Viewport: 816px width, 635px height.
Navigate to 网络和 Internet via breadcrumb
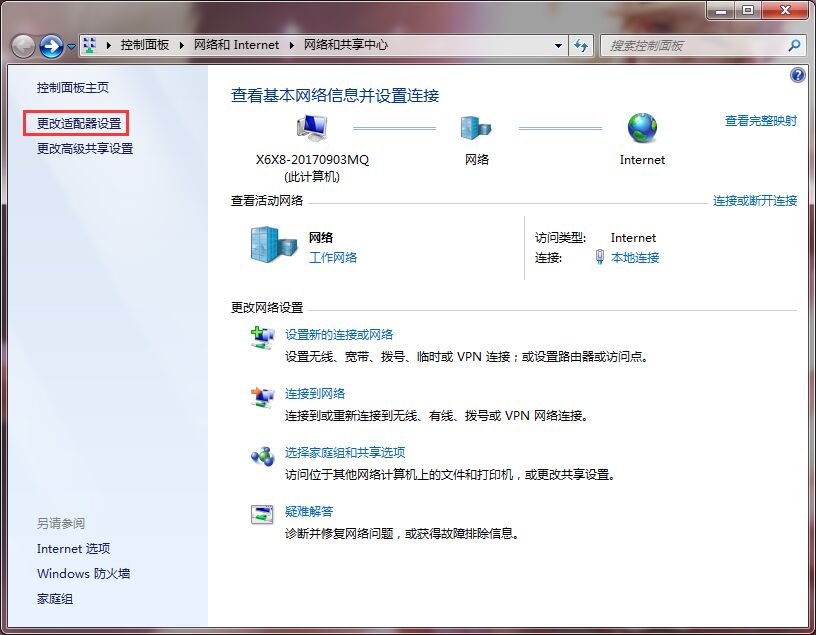point(237,45)
